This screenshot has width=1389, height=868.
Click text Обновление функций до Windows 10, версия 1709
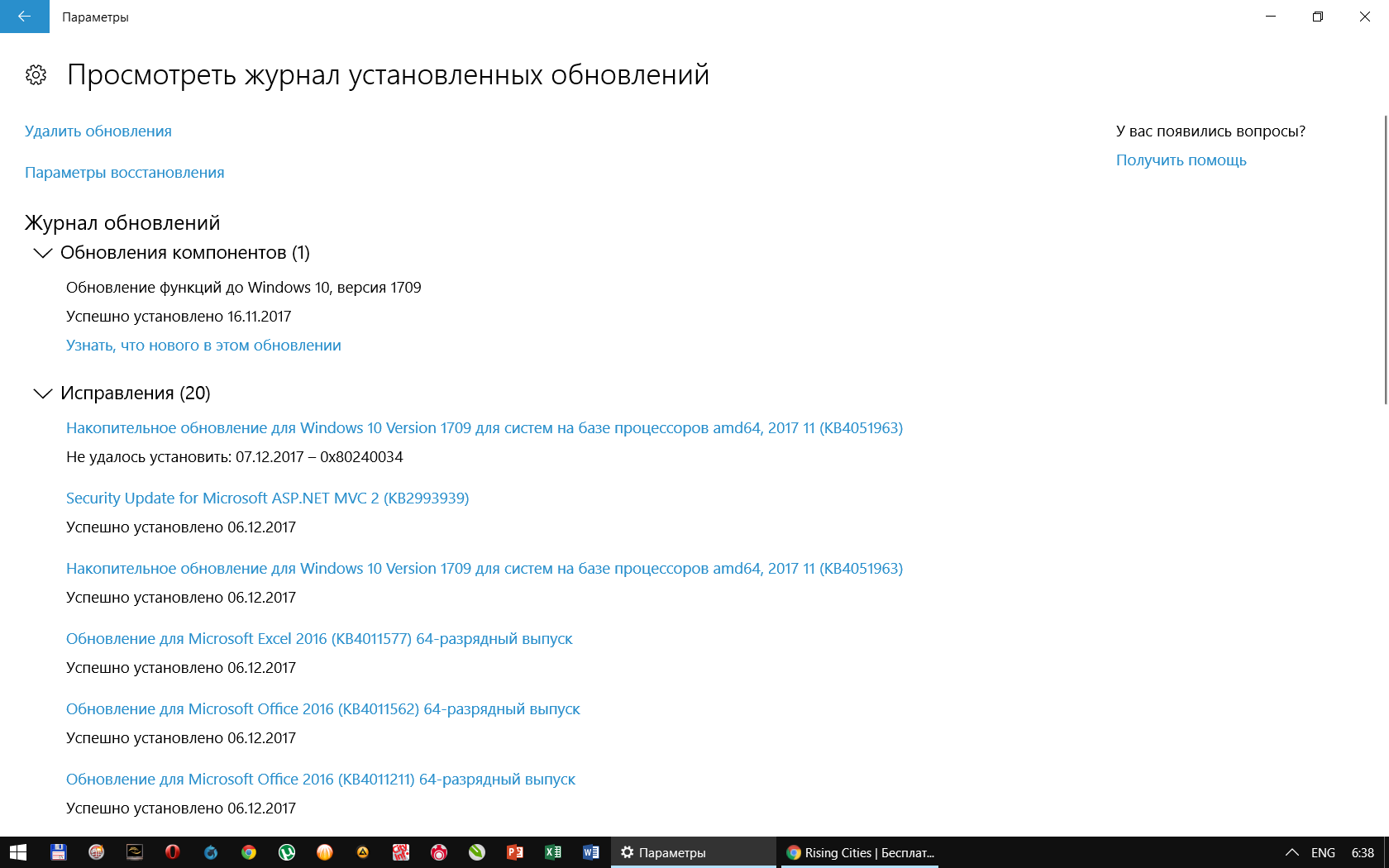[244, 288]
